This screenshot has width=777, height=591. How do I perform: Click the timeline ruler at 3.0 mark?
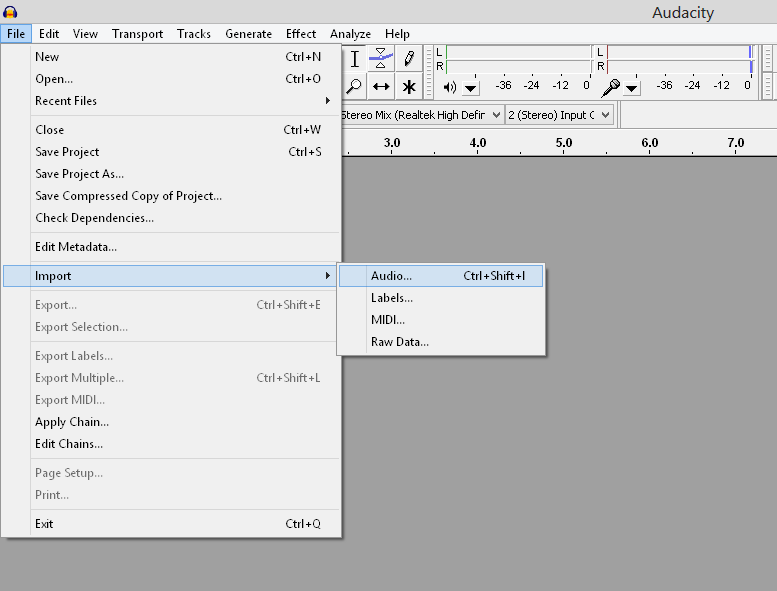click(x=391, y=143)
